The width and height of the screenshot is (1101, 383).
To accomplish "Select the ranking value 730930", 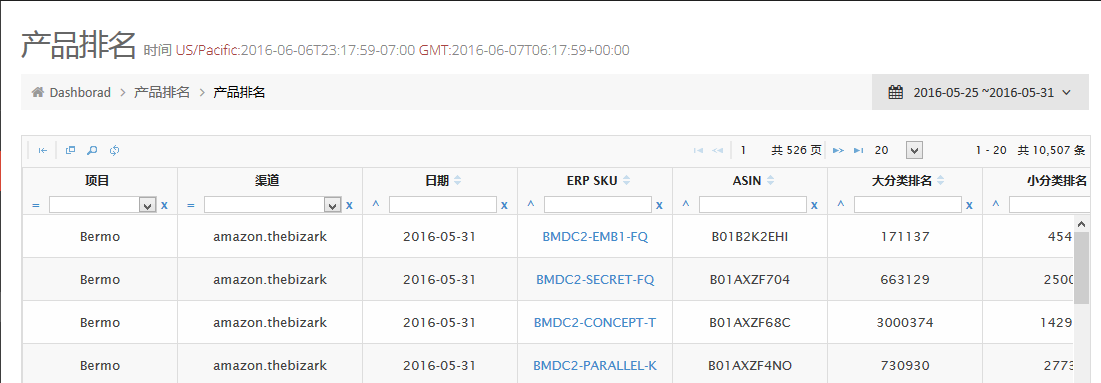I will (x=905, y=365).
